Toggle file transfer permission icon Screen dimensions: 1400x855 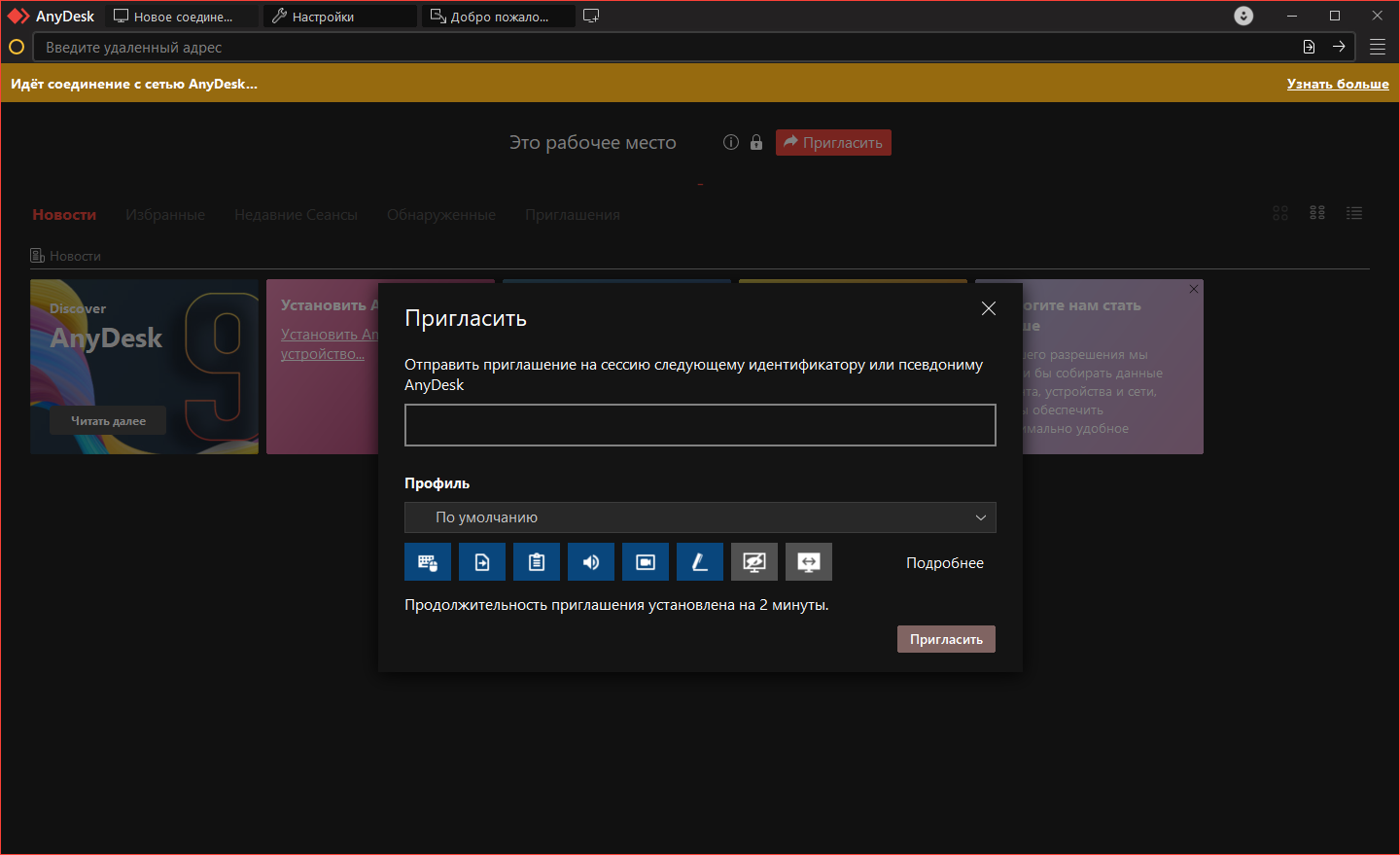pyautogui.click(x=482, y=562)
